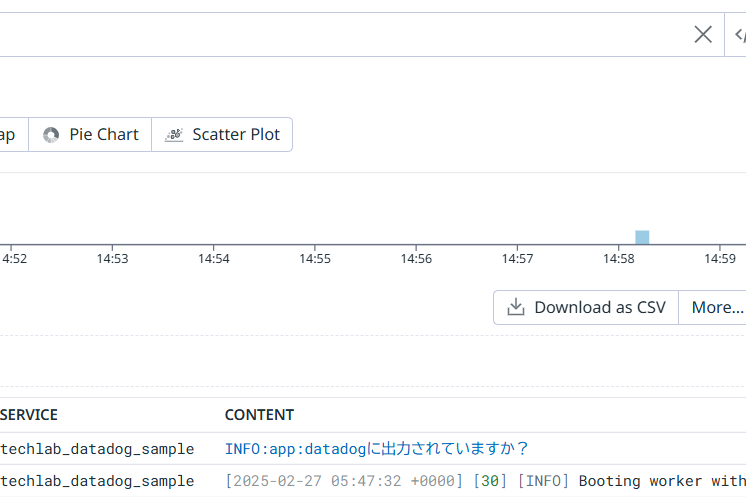Select the partially visible tab ending in 'ap'
The height and width of the screenshot is (497, 746).
pyautogui.click(x=14, y=135)
